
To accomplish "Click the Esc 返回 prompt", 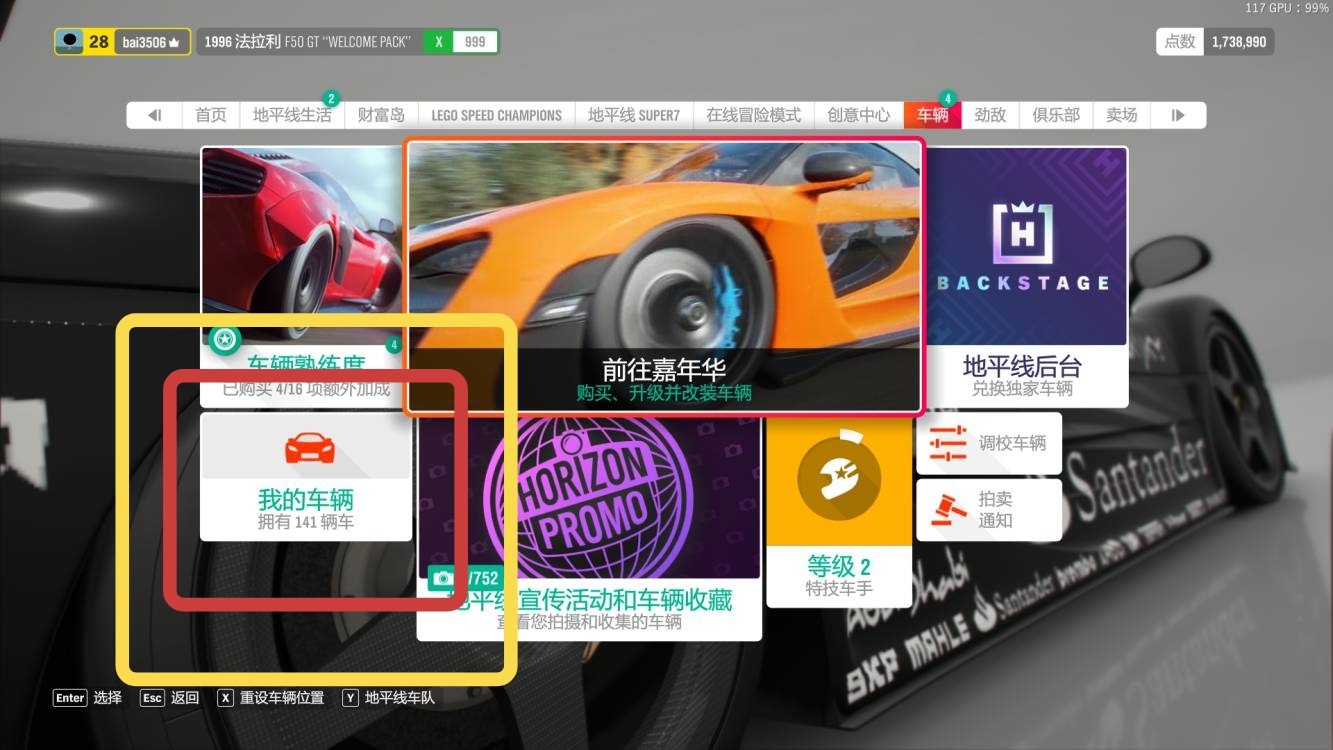I will point(169,698).
